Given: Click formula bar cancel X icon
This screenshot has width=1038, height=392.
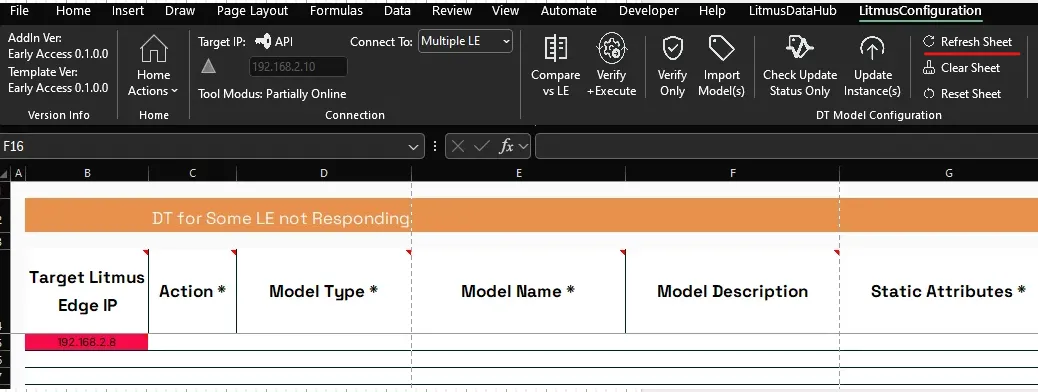Looking at the screenshot, I should pyautogui.click(x=457, y=146).
